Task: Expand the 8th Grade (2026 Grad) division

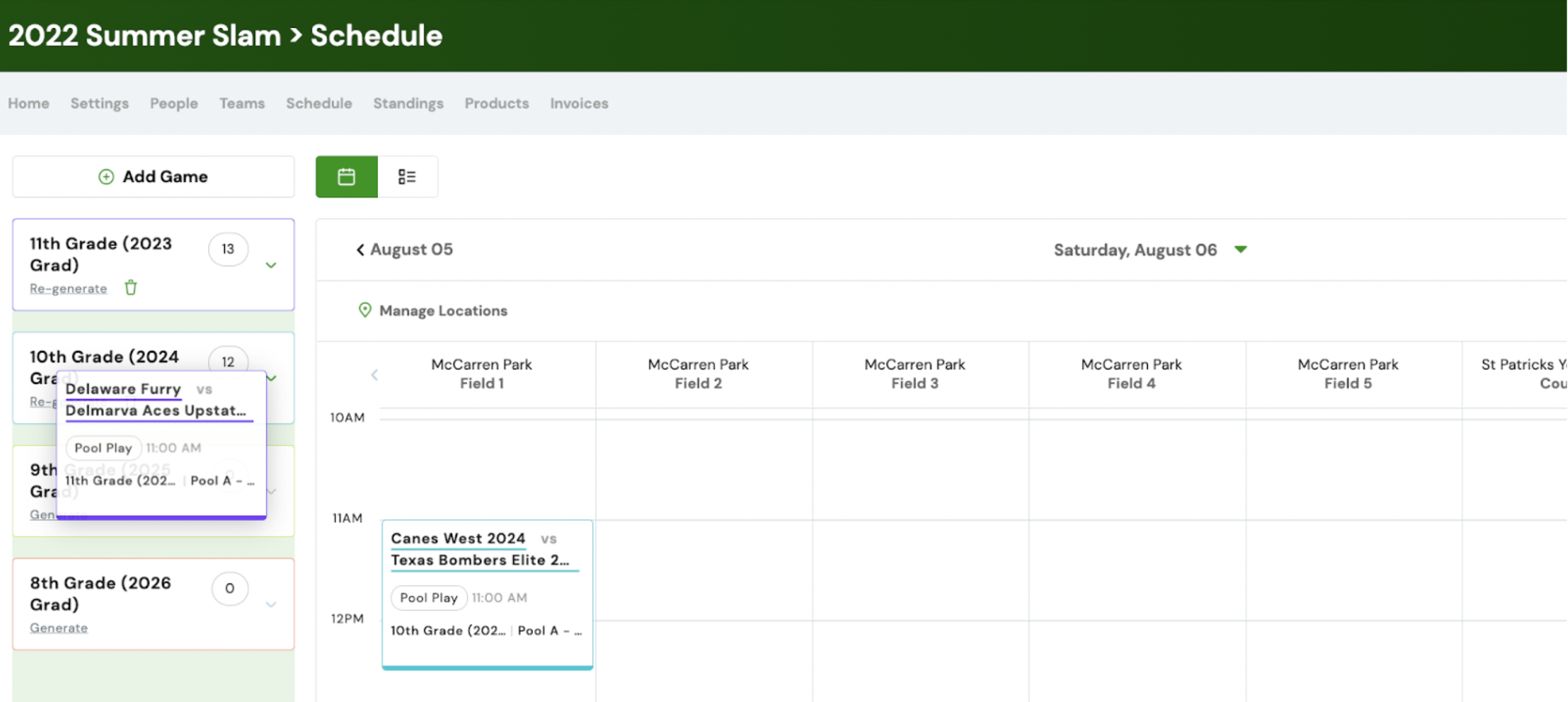Action: pyautogui.click(x=271, y=605)
